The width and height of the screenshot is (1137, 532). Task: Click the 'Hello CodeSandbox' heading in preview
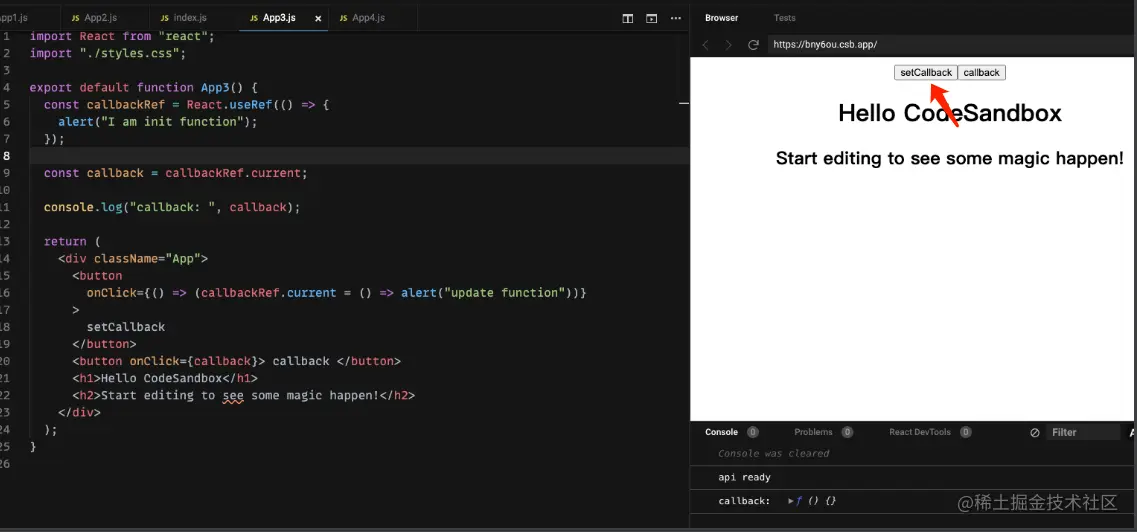pos(950,113)
